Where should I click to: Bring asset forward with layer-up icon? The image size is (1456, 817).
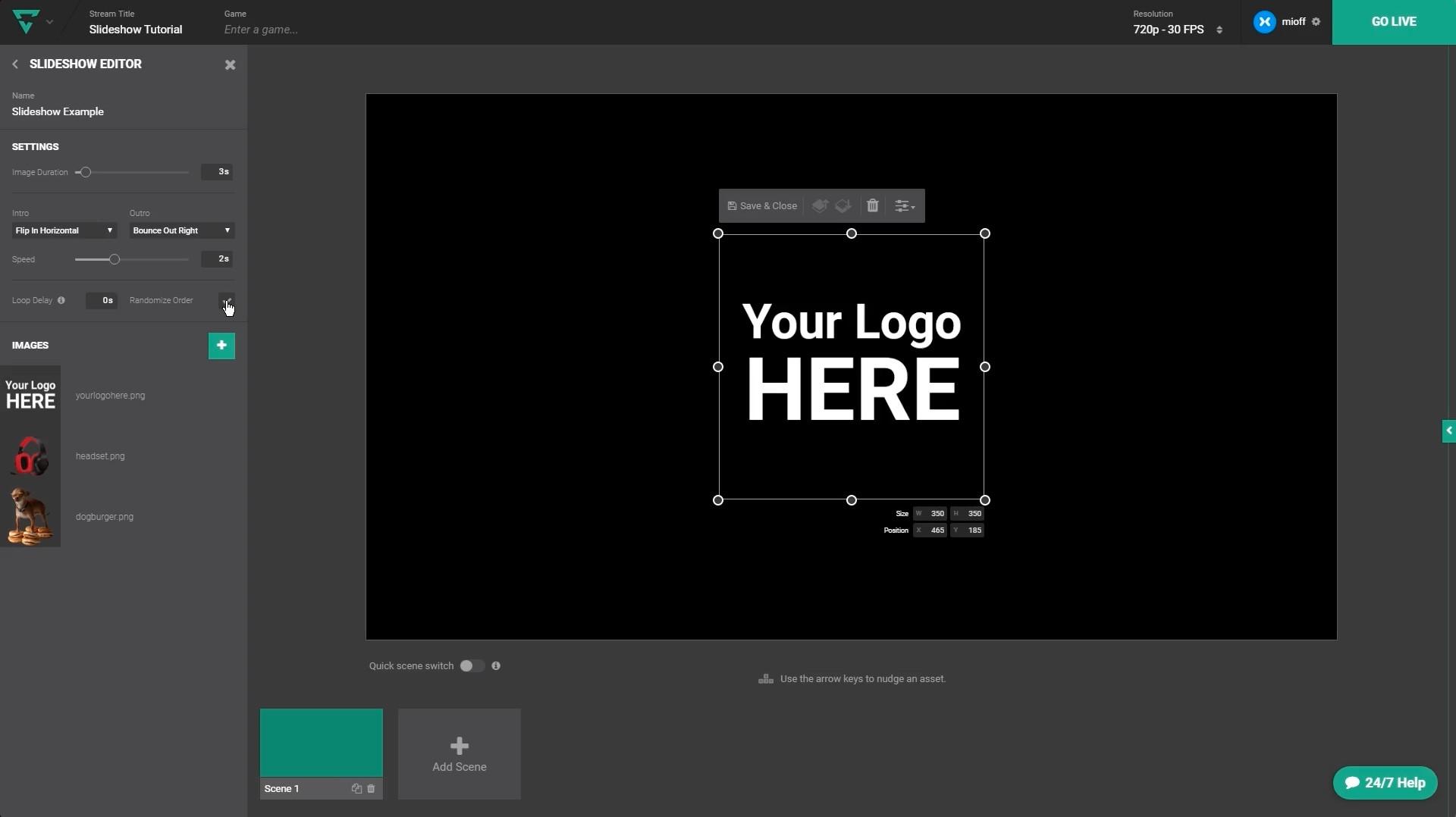click(820, 205)
